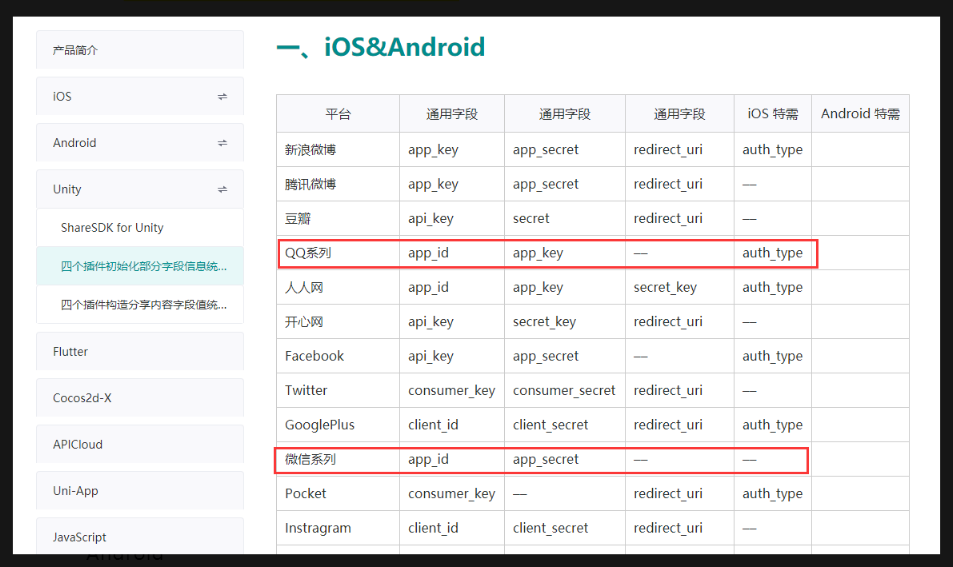This screenshot has height=567, width=953.
Task: Click auth_type in the Pocket row
Action: click(772, 493)
